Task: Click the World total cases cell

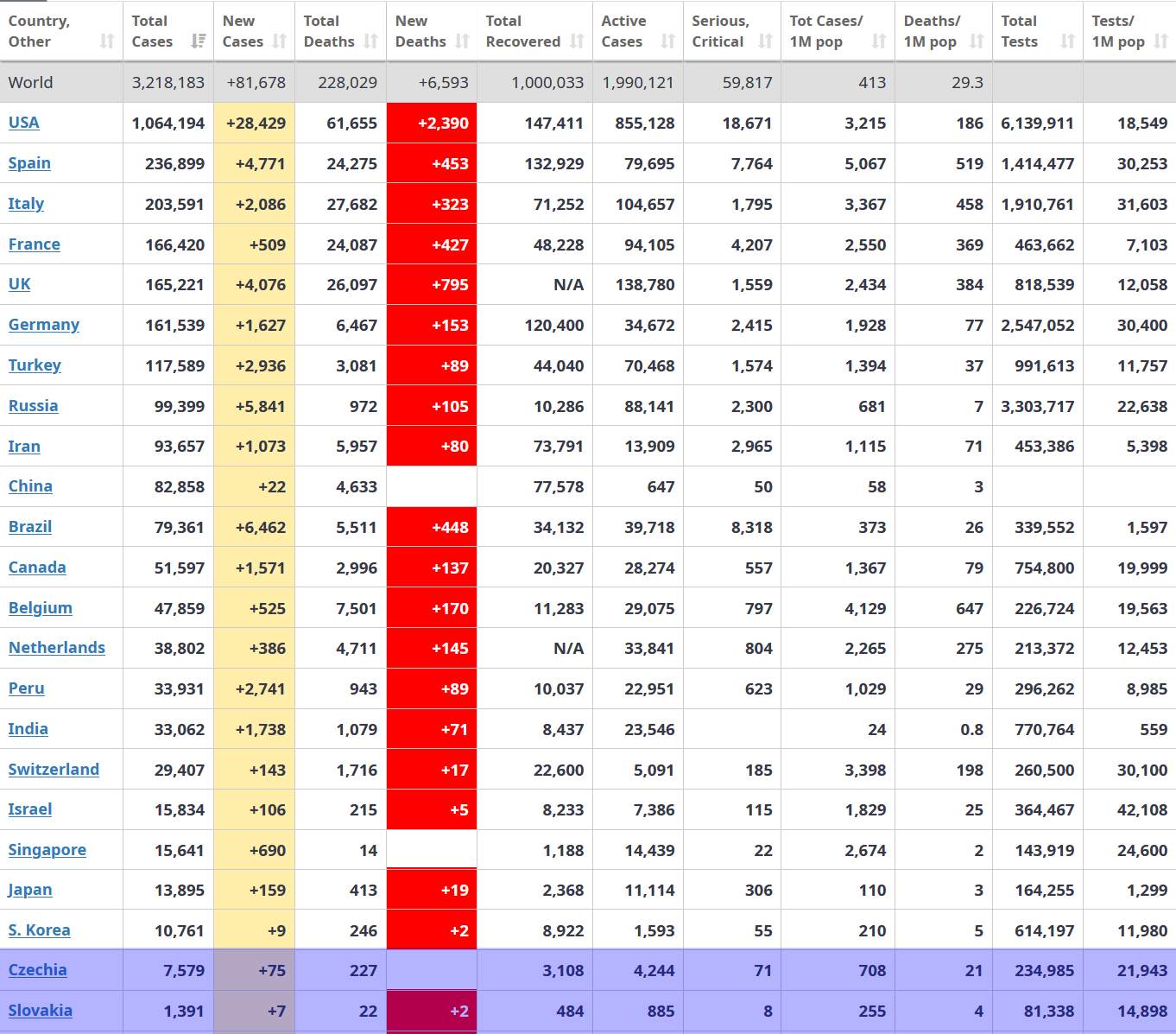Action: (x=168, y=83)
